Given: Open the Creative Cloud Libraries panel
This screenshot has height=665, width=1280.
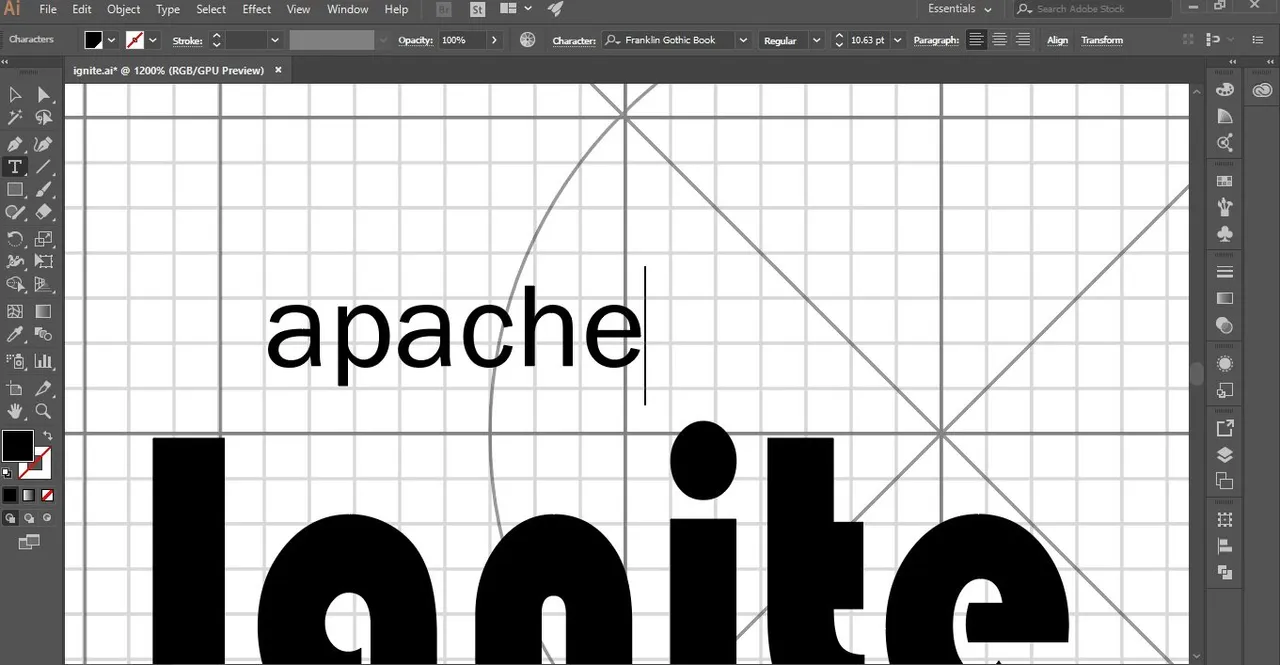Looking at the screenshot, I should click(1262, 89).
